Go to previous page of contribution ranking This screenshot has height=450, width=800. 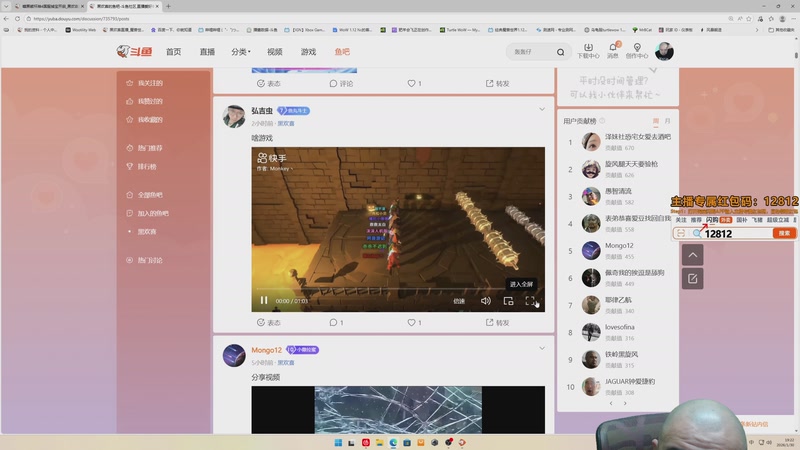click(x=611, y=404)
